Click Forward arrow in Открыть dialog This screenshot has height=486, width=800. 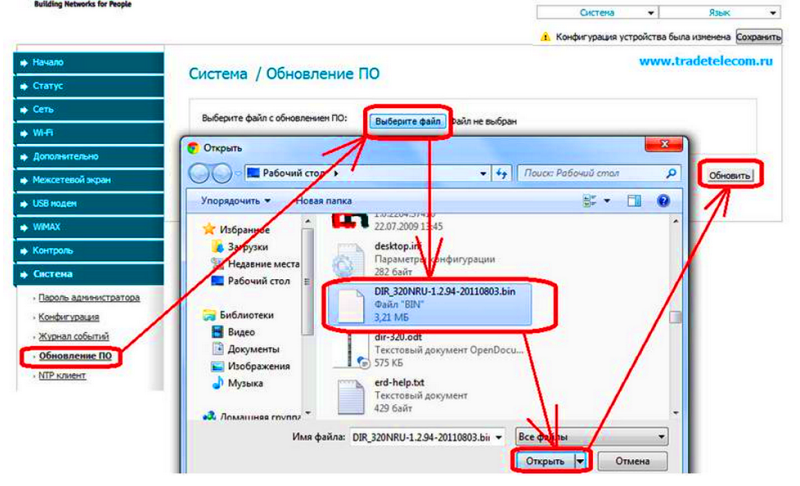tap(221, 173)
